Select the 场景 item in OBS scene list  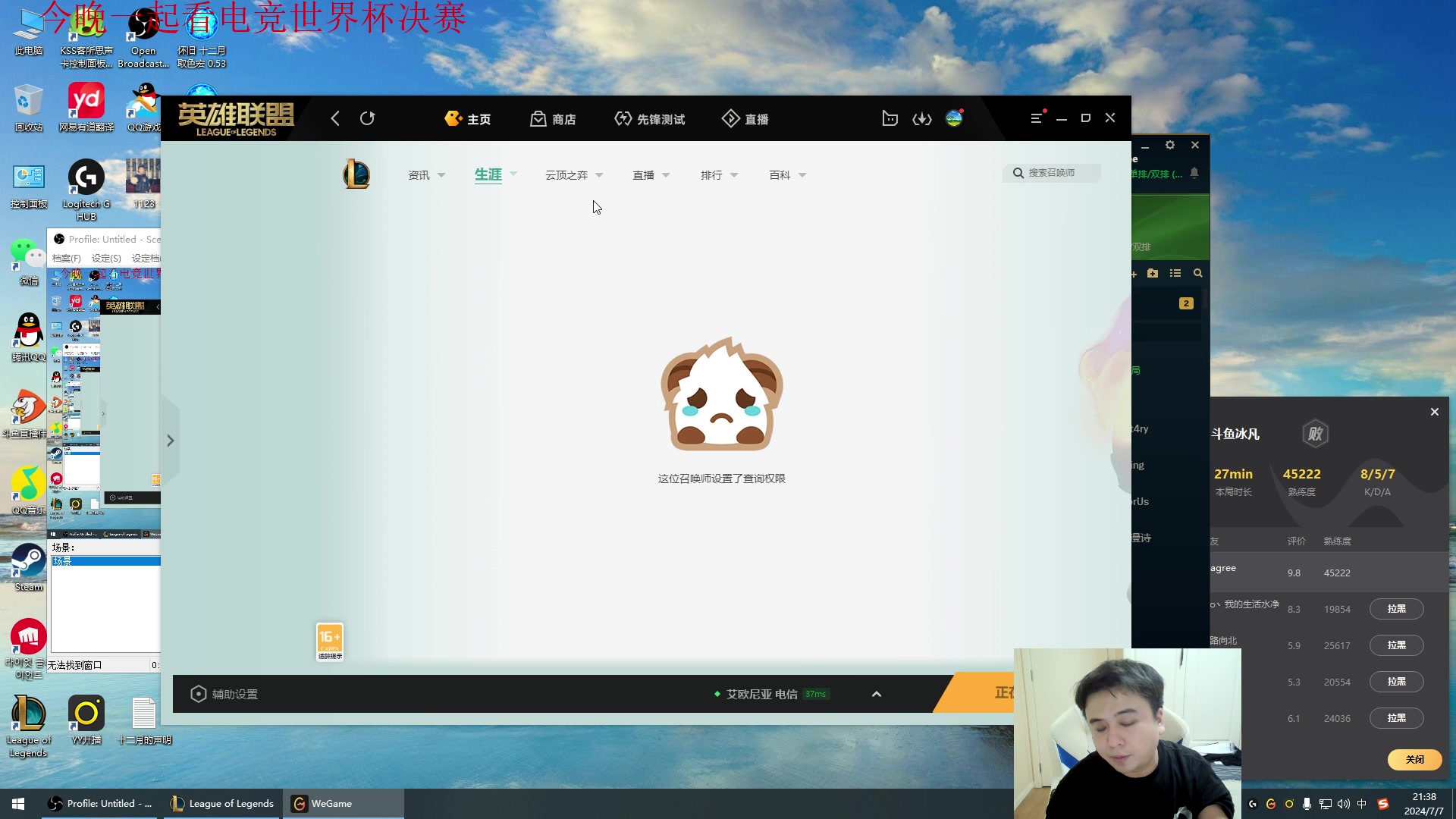point(106,561)
